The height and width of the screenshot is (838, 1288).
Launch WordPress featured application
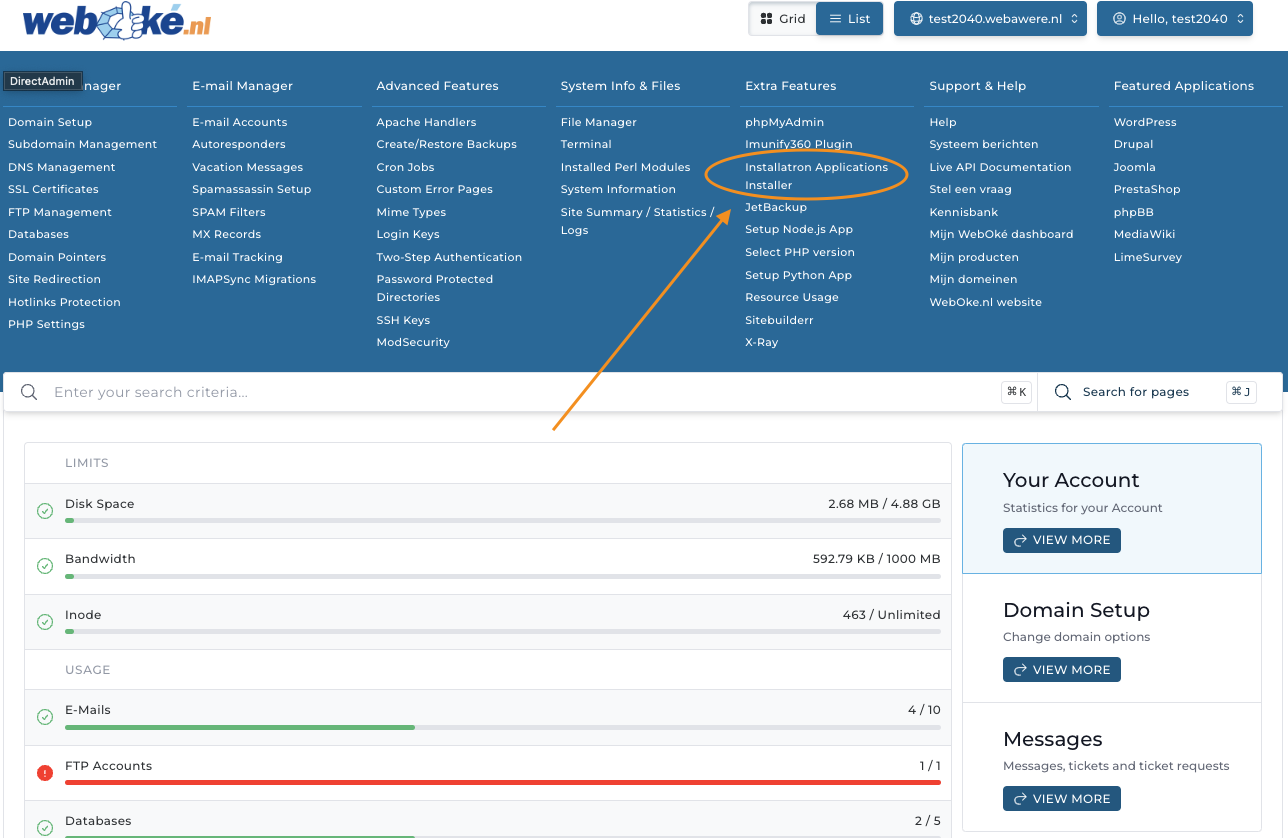1145,122
